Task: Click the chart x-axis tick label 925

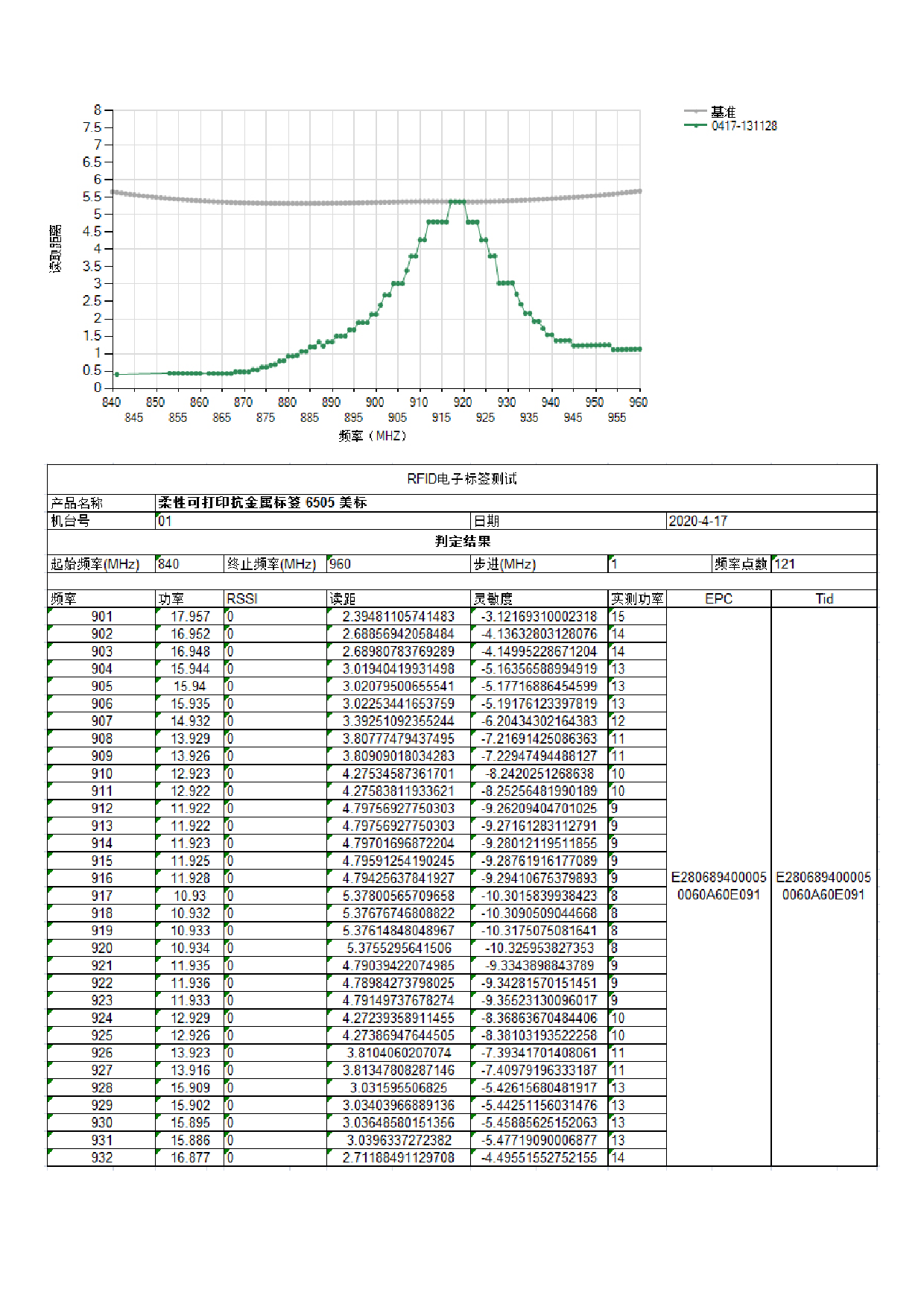Action: [485, 418]
